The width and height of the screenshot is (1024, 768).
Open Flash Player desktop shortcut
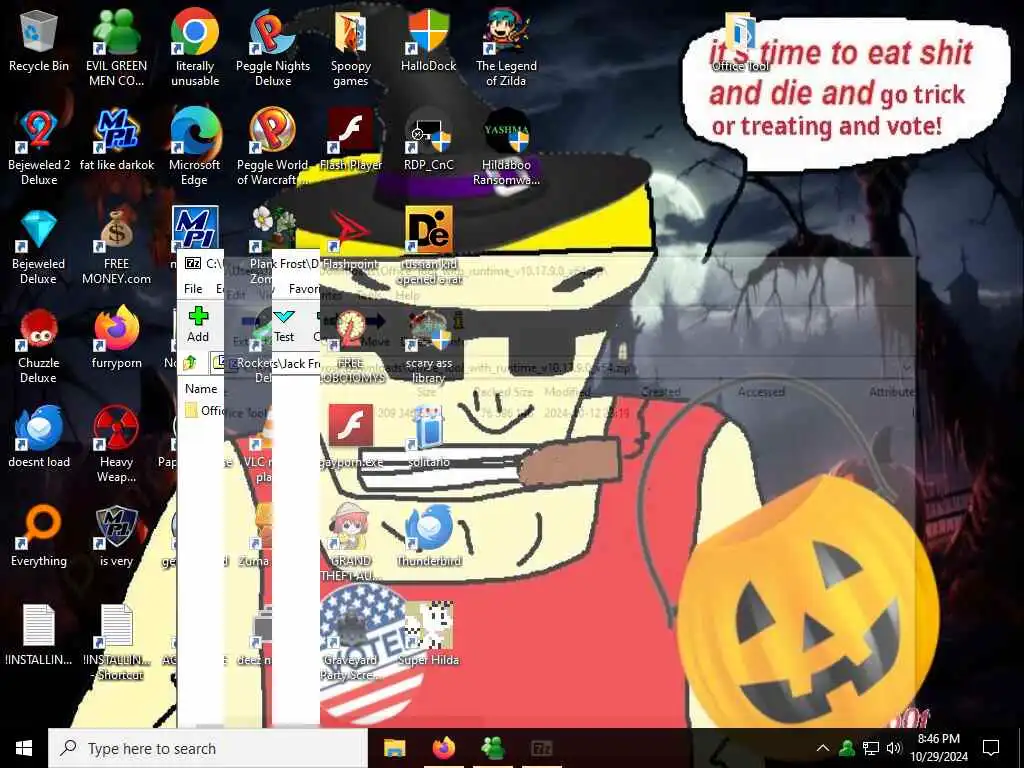tap(351, 140)
